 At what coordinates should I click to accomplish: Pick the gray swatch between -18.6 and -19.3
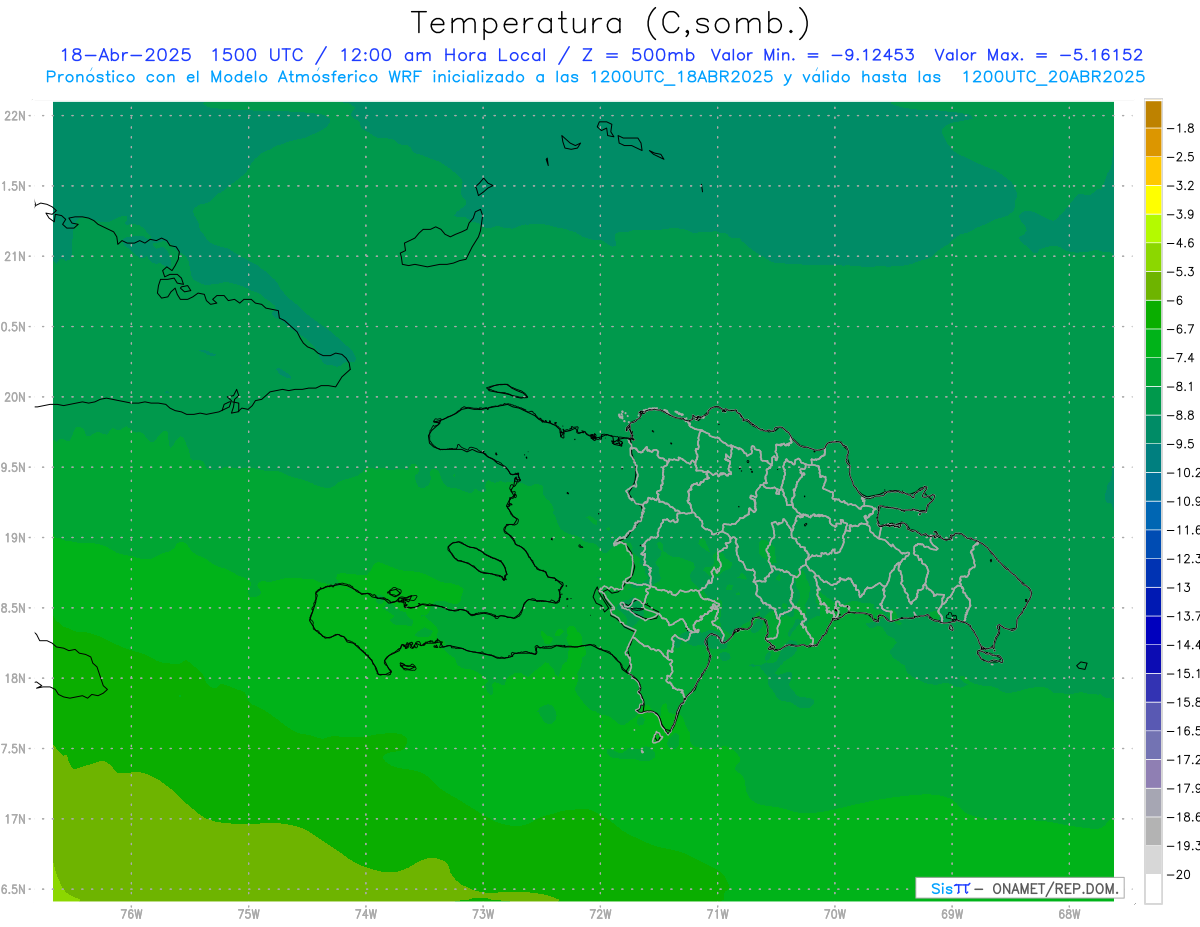pos(1153,831)
